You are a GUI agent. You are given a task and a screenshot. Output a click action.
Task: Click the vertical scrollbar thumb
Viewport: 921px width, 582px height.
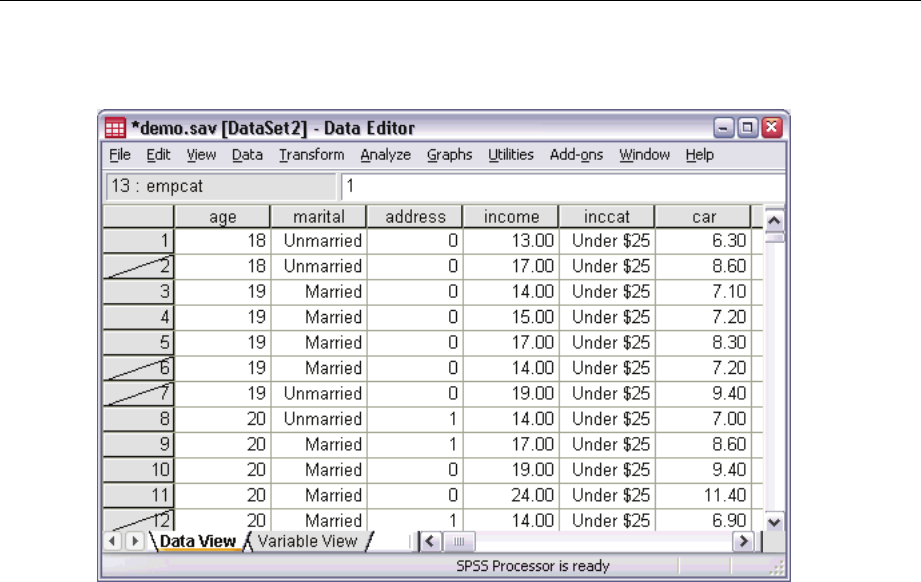coord(775,238)
